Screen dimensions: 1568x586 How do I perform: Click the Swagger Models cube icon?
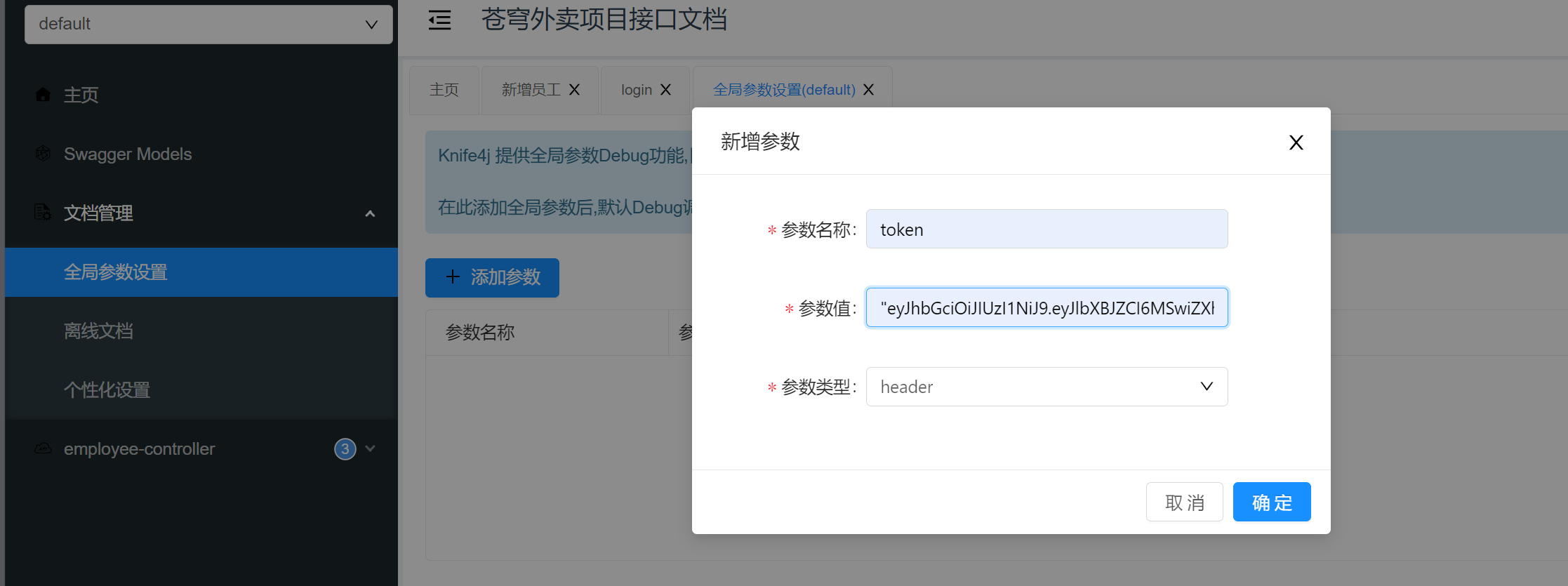pos(43,154)
